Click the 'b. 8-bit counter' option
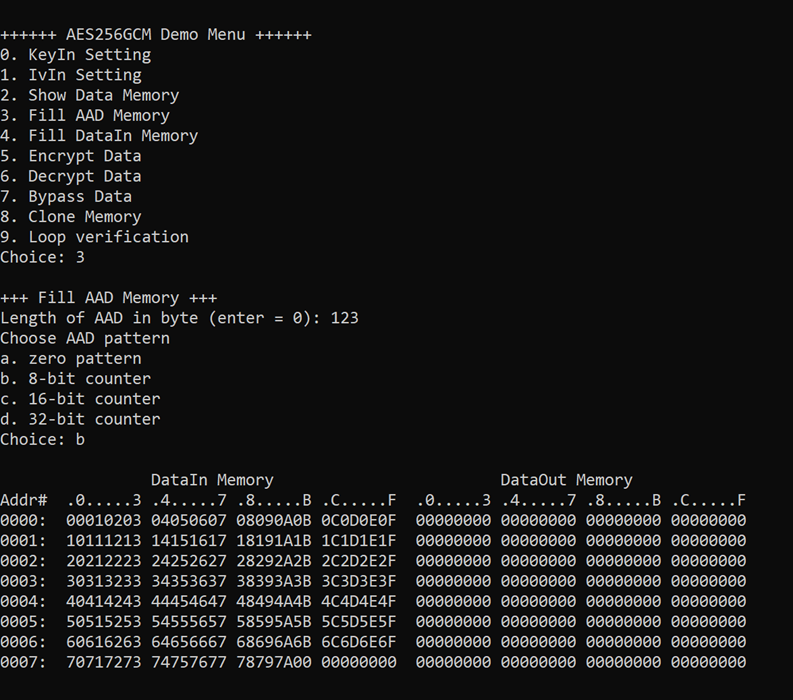This screenshot has height=700, width=793. [x=75, y=378]
